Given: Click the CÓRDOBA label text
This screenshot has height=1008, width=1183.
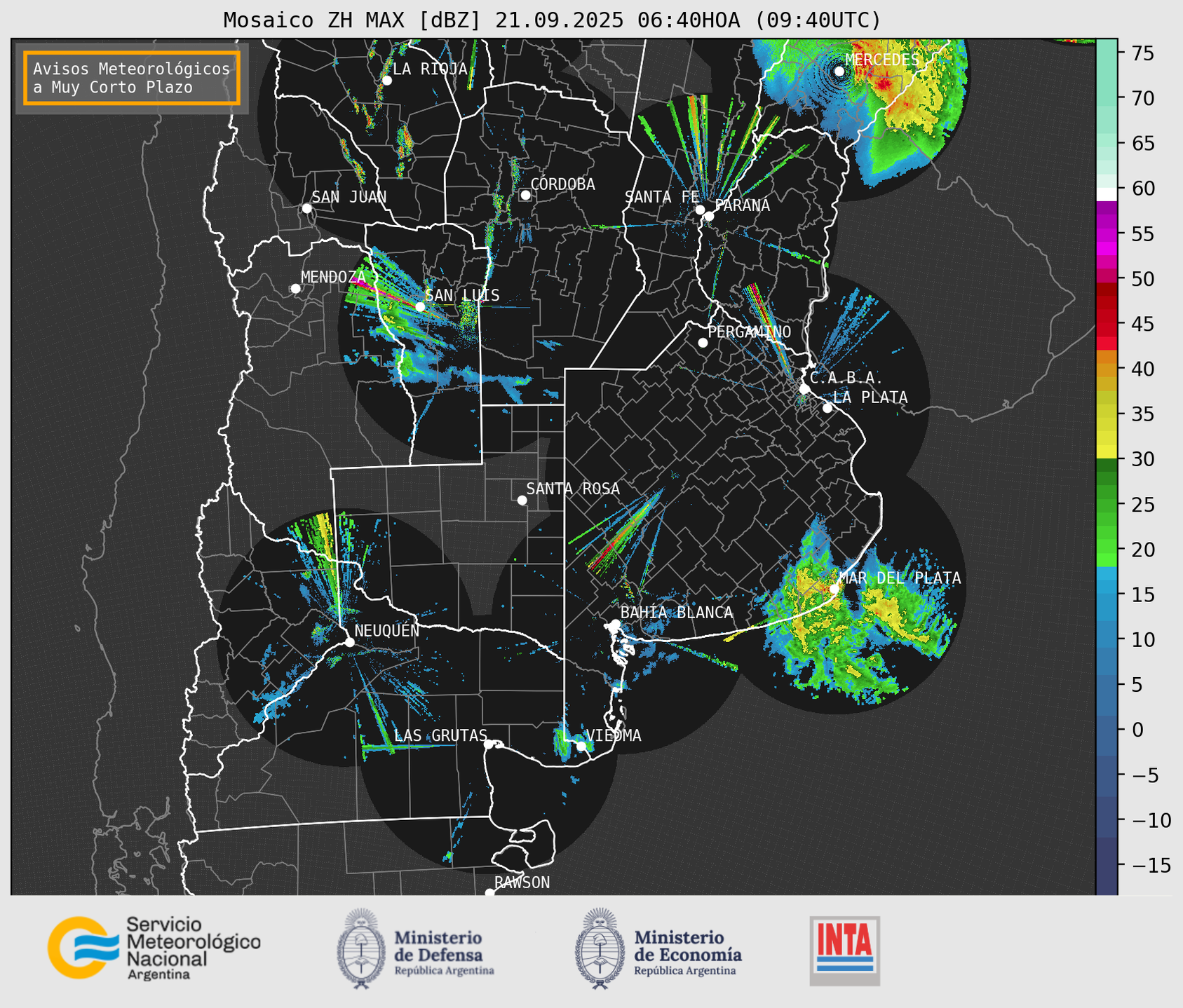Looking at the screenshot, I should click(562, 184).
